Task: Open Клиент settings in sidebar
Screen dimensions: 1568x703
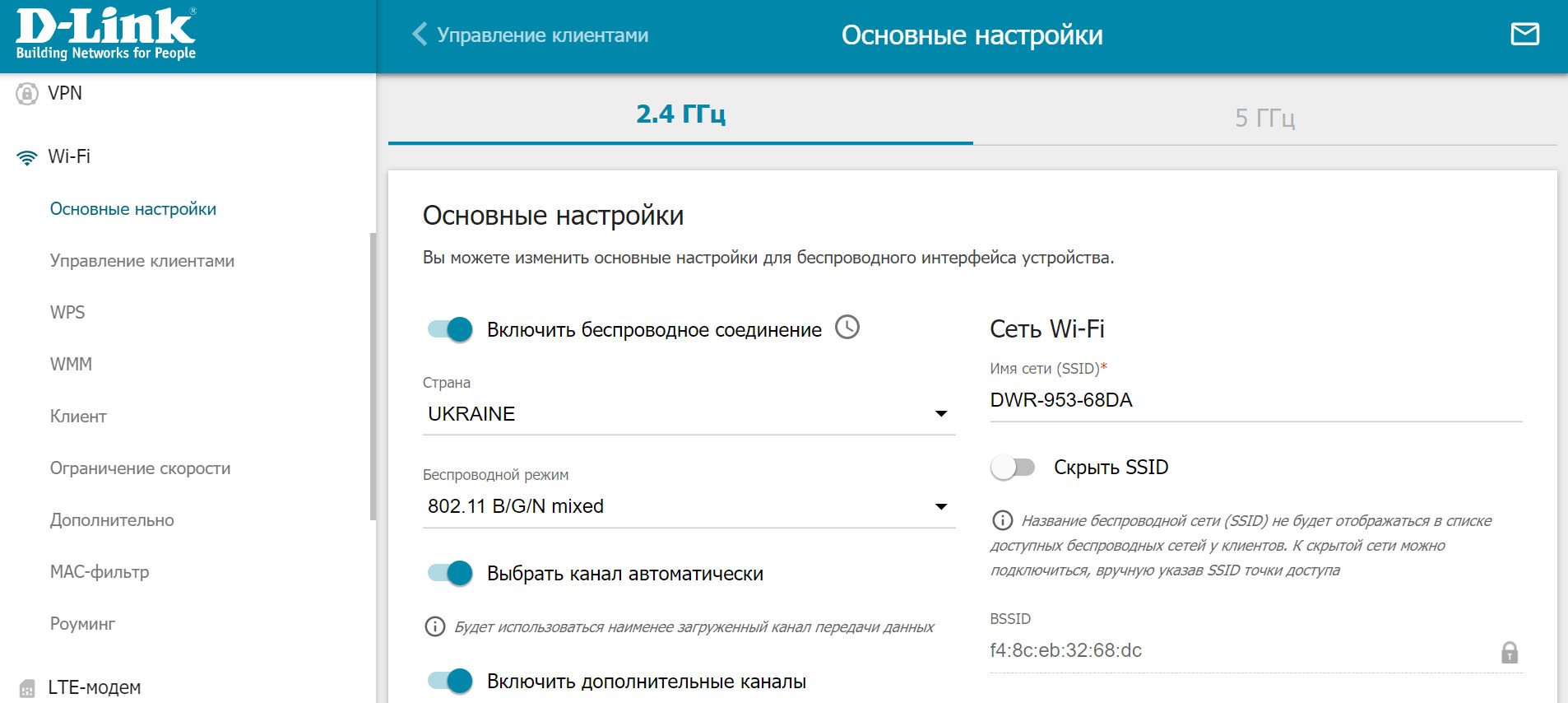Action: pyautogui.click(x=78, y=417)
